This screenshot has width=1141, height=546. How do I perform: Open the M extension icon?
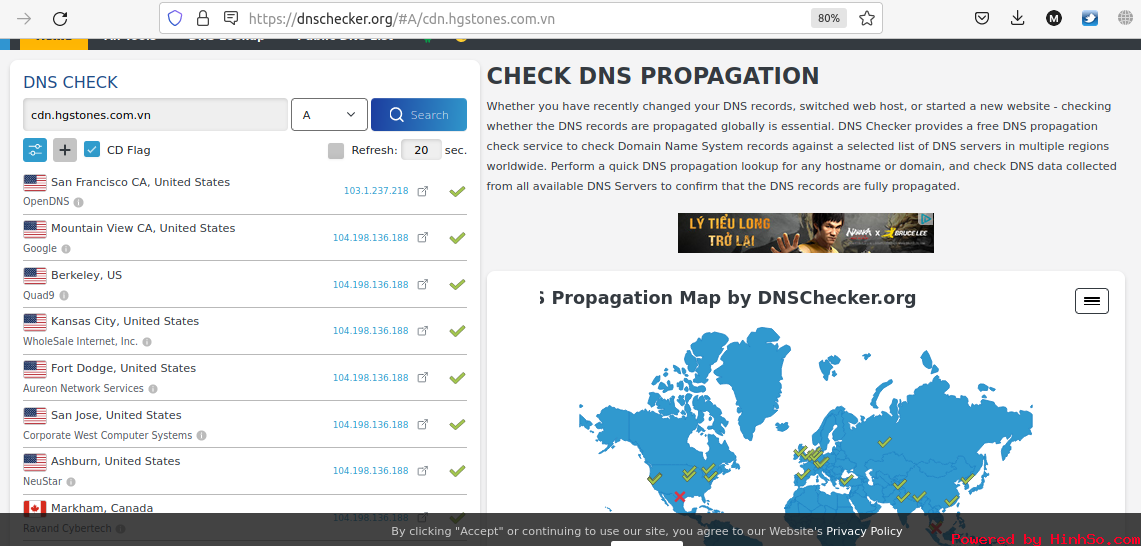(1054, 19)
